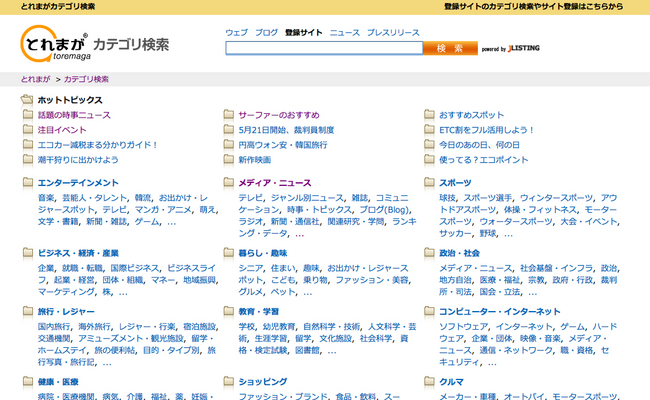The height and width of the screenshot is (400, 650).
Task: Open the サーファーのおすすめ topic link
Action: (279, 115)
